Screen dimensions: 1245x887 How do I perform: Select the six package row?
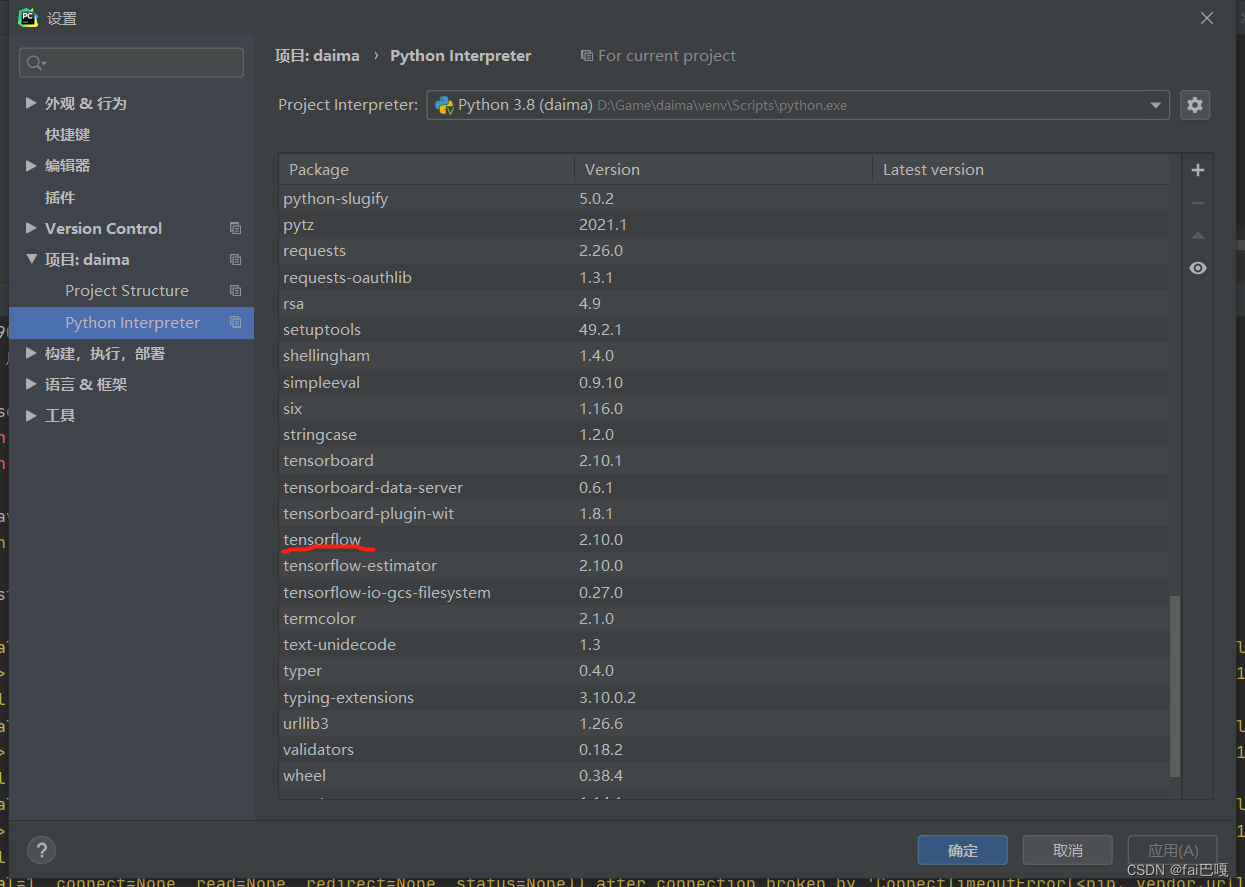pyautogui.click(x=724, y=408)
